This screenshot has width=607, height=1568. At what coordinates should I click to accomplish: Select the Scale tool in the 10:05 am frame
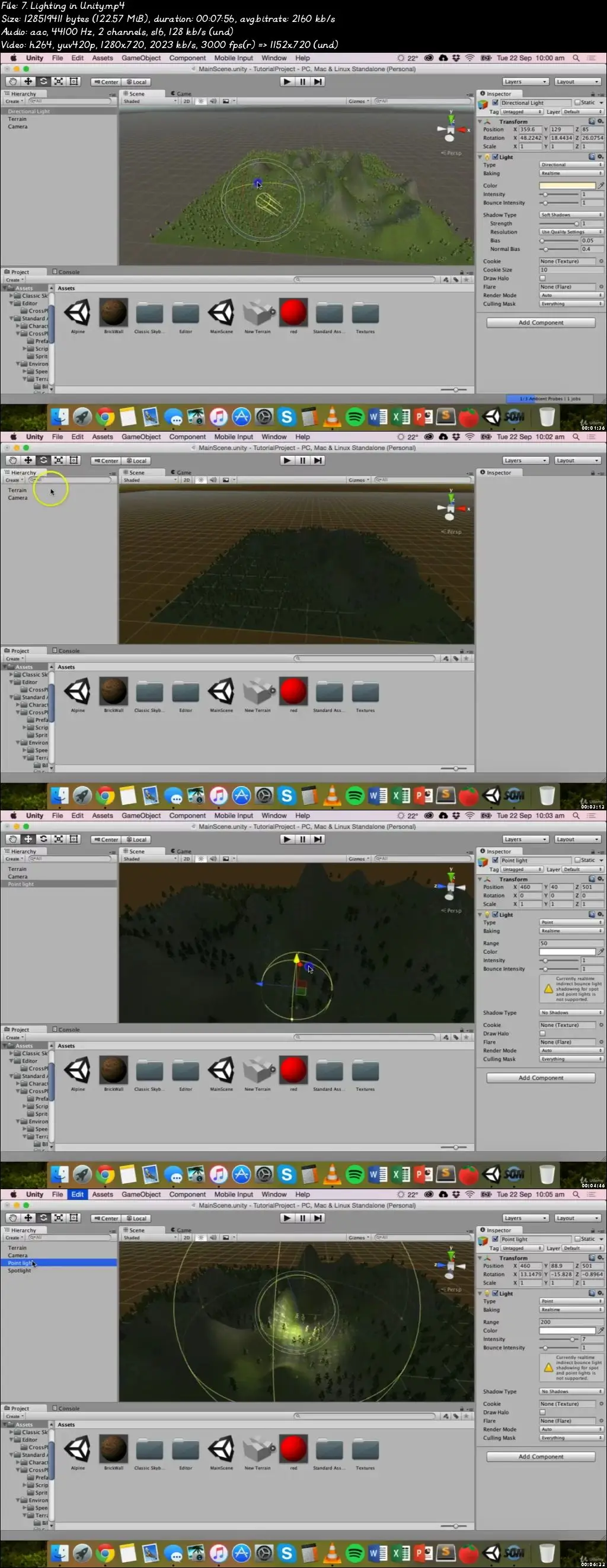[x=59, y=1218]
